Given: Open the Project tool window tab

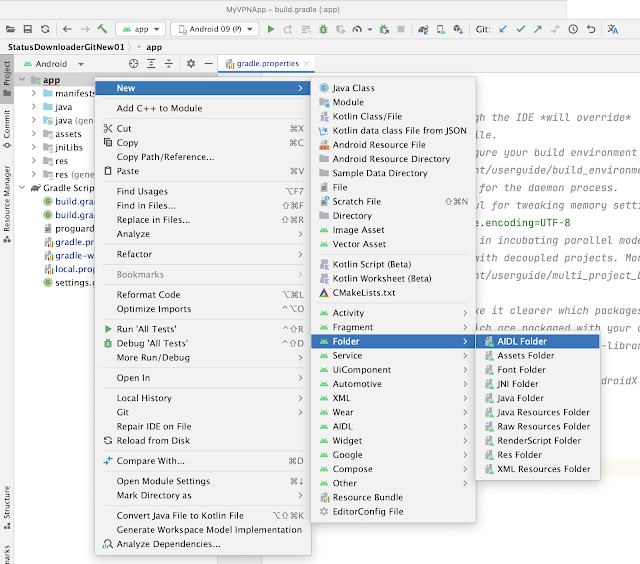Looking at the screenshot, I should (7, 78).
